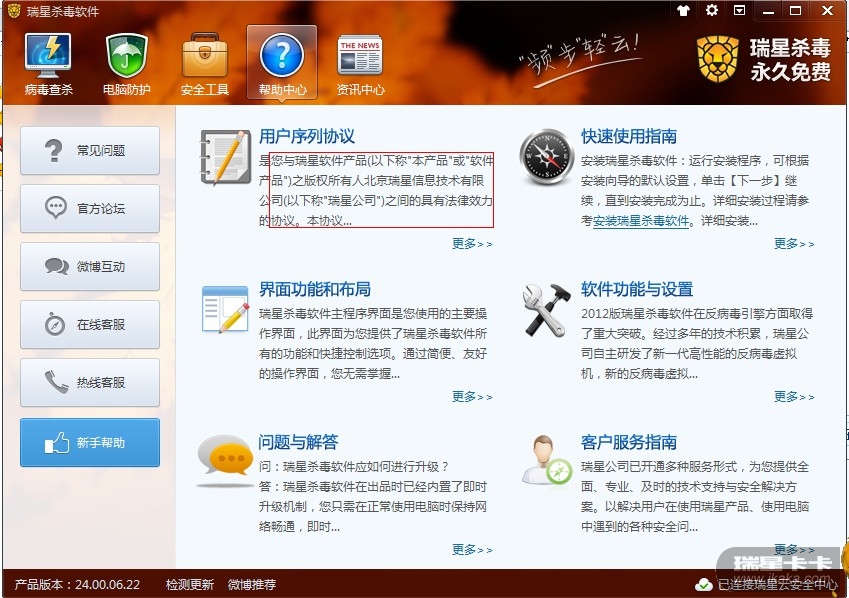
Task: Open 更多>> under 问题与解答
Action: point(472,550)
